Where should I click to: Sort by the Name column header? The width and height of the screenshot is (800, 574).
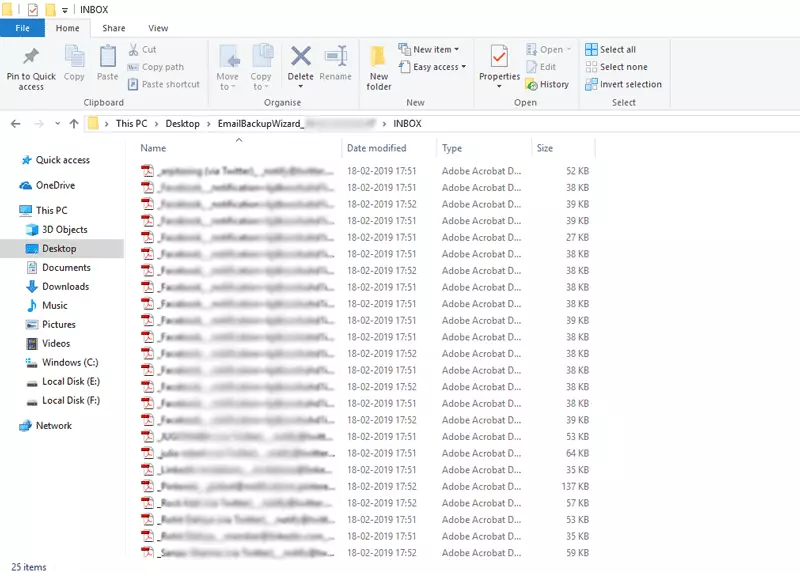click(x=153, y=148)
